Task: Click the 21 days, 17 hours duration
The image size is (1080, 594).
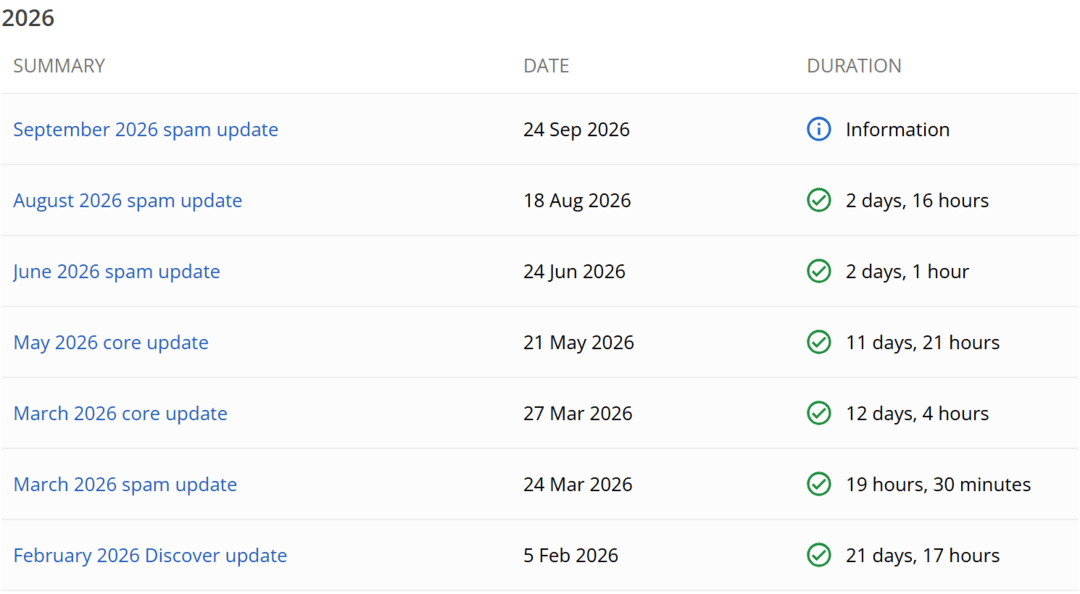Action: (x=923, y=555)
